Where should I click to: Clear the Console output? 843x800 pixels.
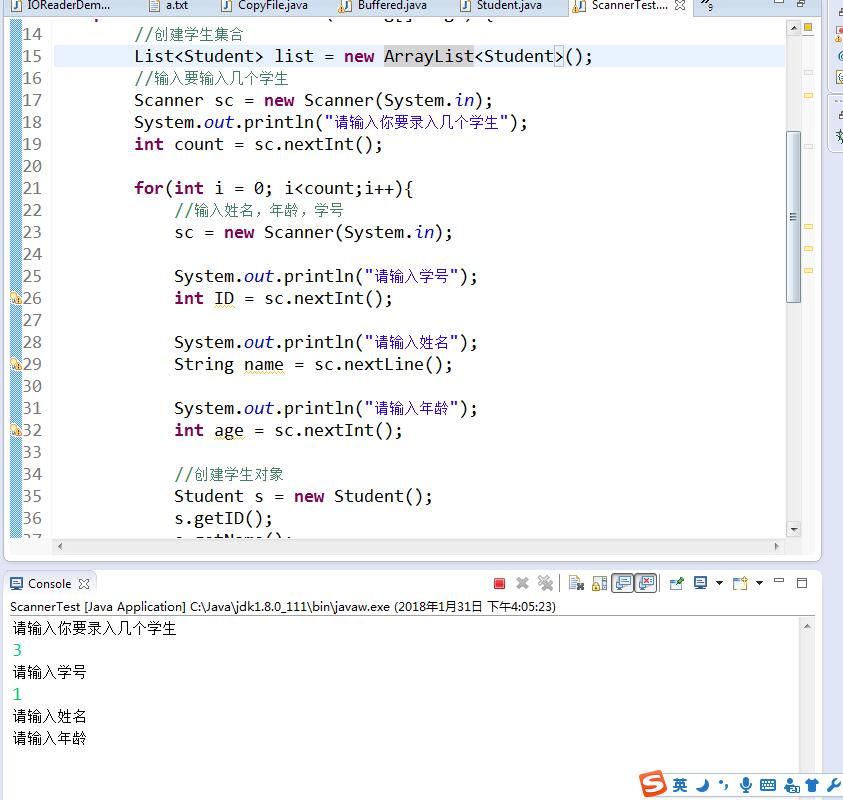[x=576, y=583]
